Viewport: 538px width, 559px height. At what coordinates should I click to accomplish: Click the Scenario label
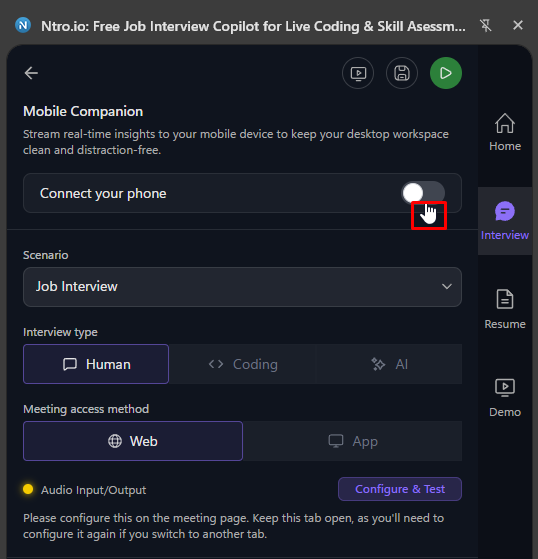point(46,255)
